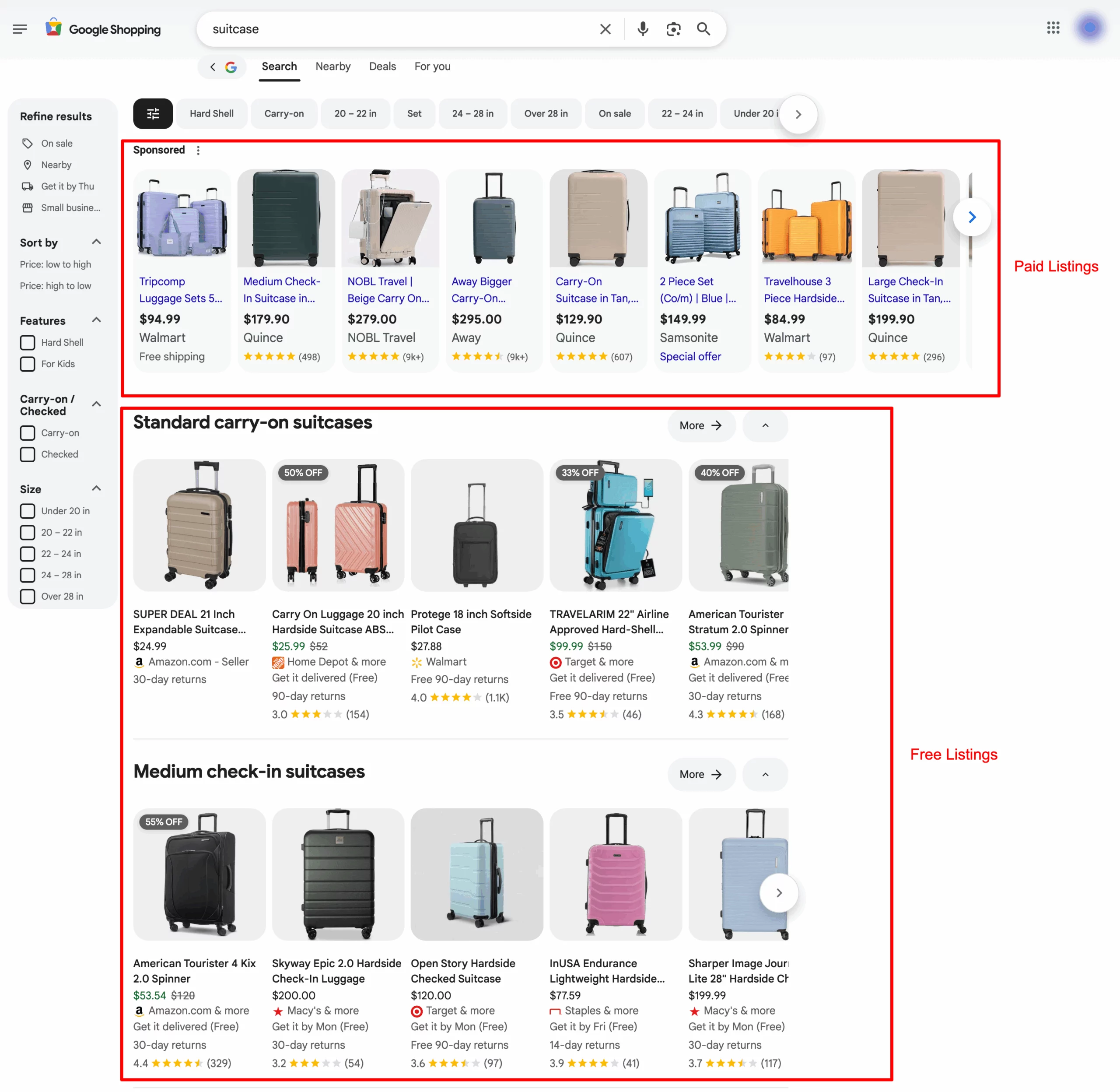Check the Hard Shell feature checkbox
The width and height of the screenshot is (1120, 1092).
pyautogui.click(x=28, y=342)
